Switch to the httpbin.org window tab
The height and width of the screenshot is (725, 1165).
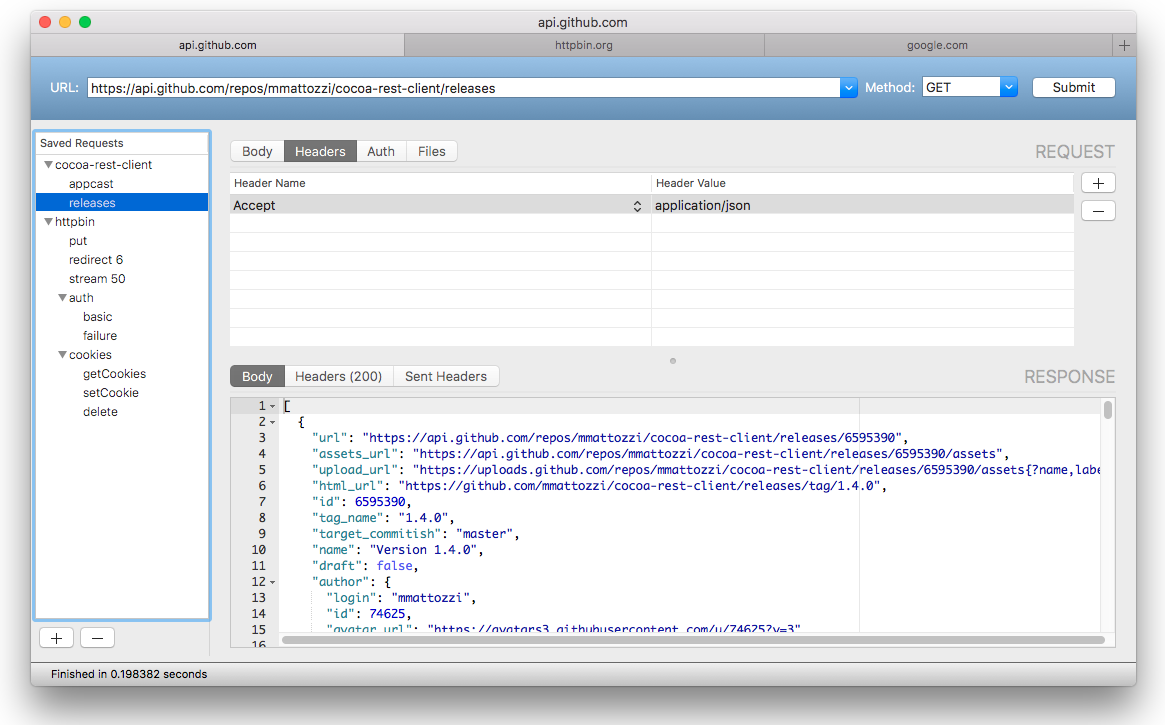pyautogui.click(x=584, y=45)
